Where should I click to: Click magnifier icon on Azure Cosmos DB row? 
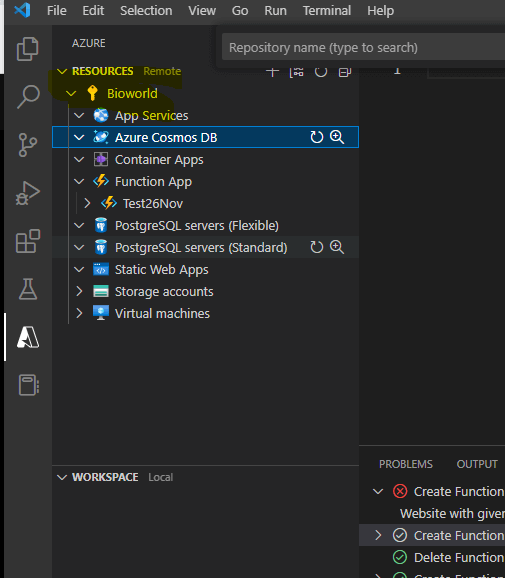(x=337, y=137)
